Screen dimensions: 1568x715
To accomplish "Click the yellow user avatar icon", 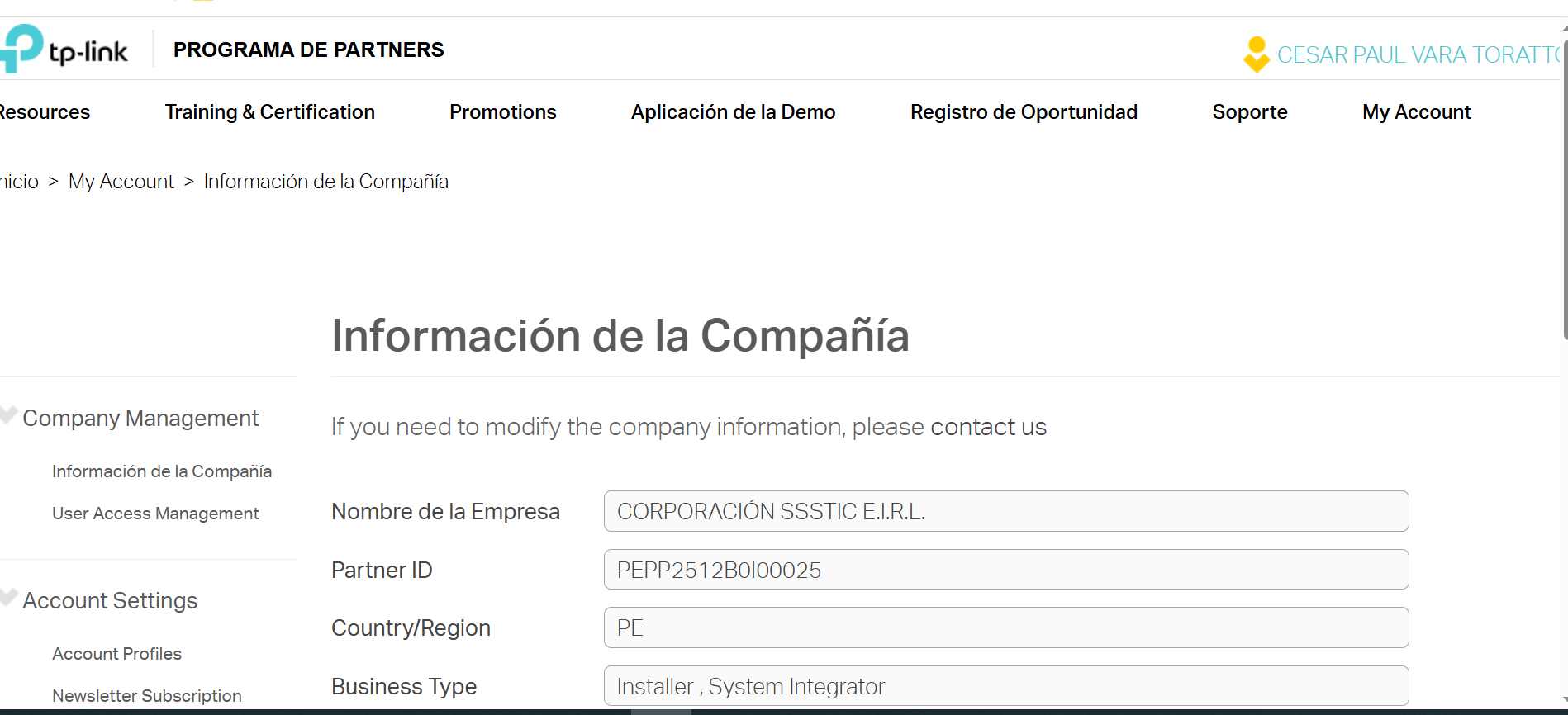I will [x=1256, y=54].
